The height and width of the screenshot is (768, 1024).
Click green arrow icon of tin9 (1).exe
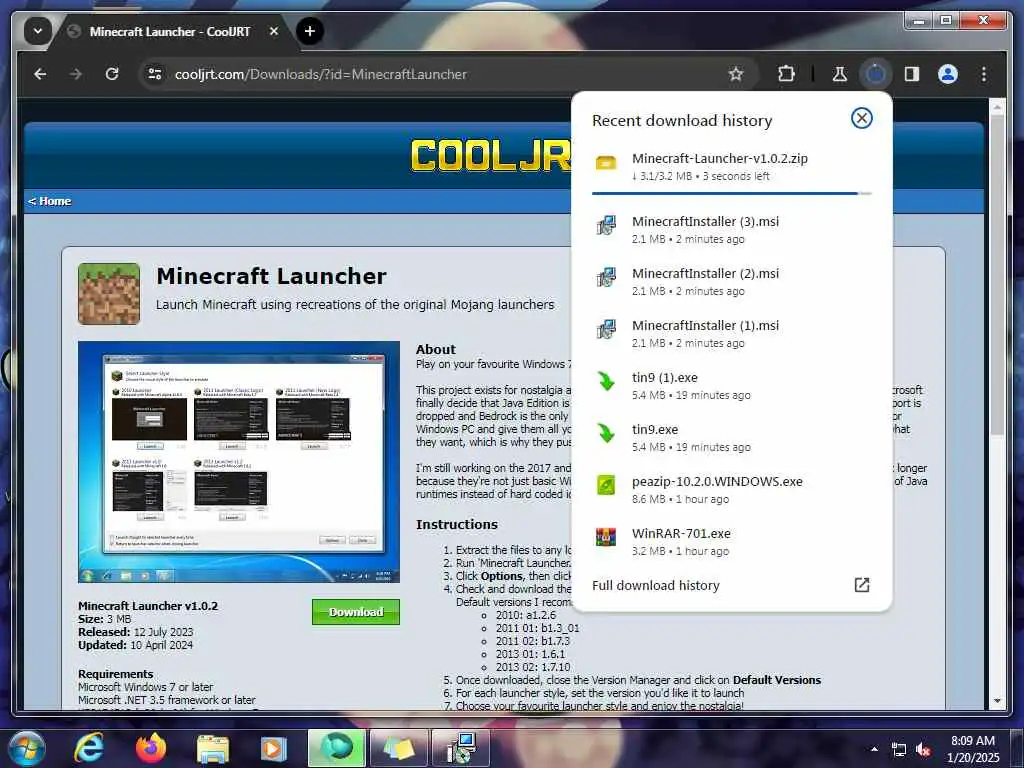pos(606,381)
